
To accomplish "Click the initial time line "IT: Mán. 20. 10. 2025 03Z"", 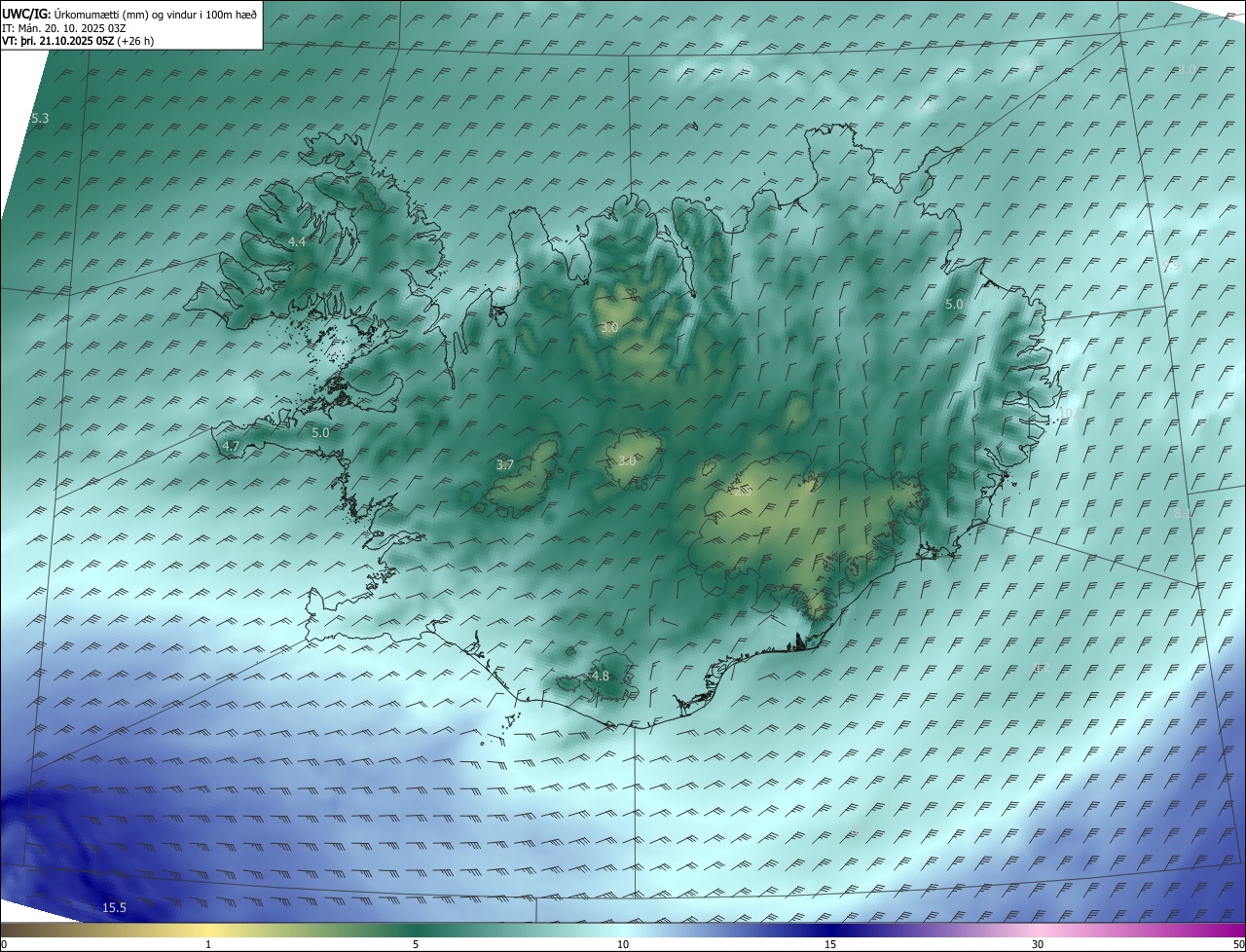I will click(x=64, y=28).
